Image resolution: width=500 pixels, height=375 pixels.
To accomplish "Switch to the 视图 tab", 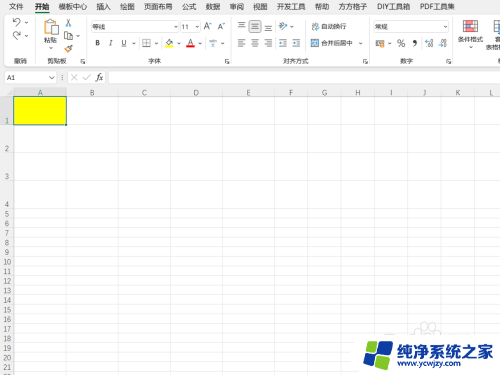I will pos(260,7).
